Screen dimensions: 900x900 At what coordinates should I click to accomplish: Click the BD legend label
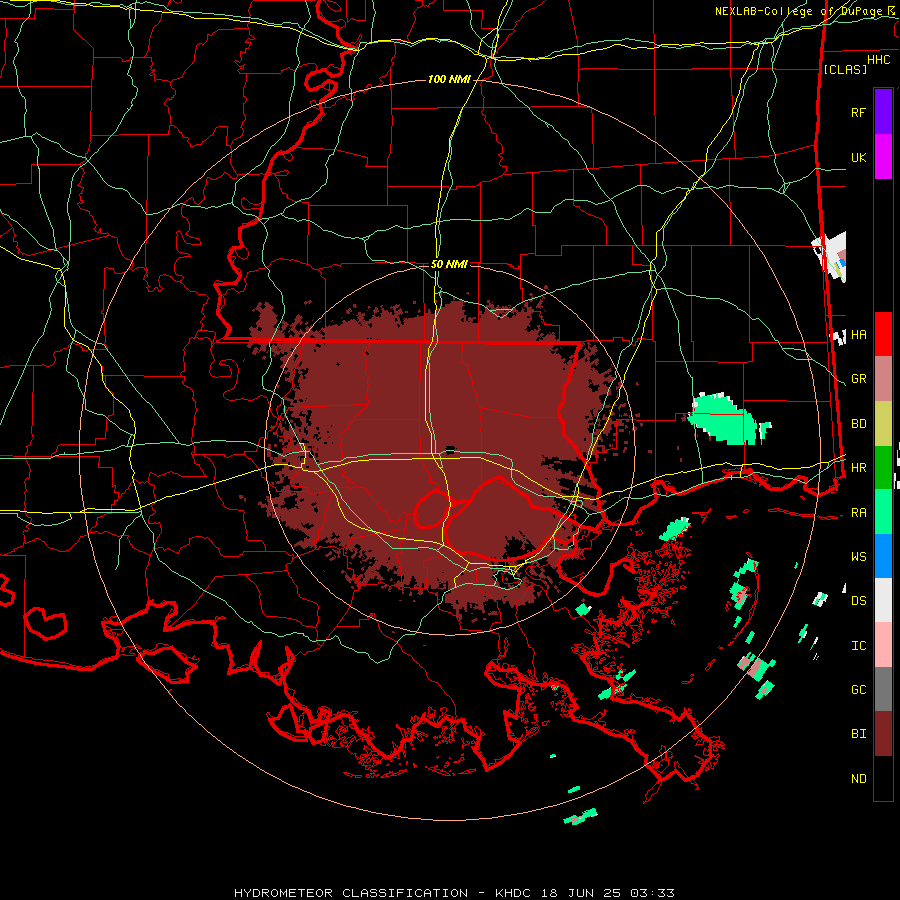tap(858, 424)
